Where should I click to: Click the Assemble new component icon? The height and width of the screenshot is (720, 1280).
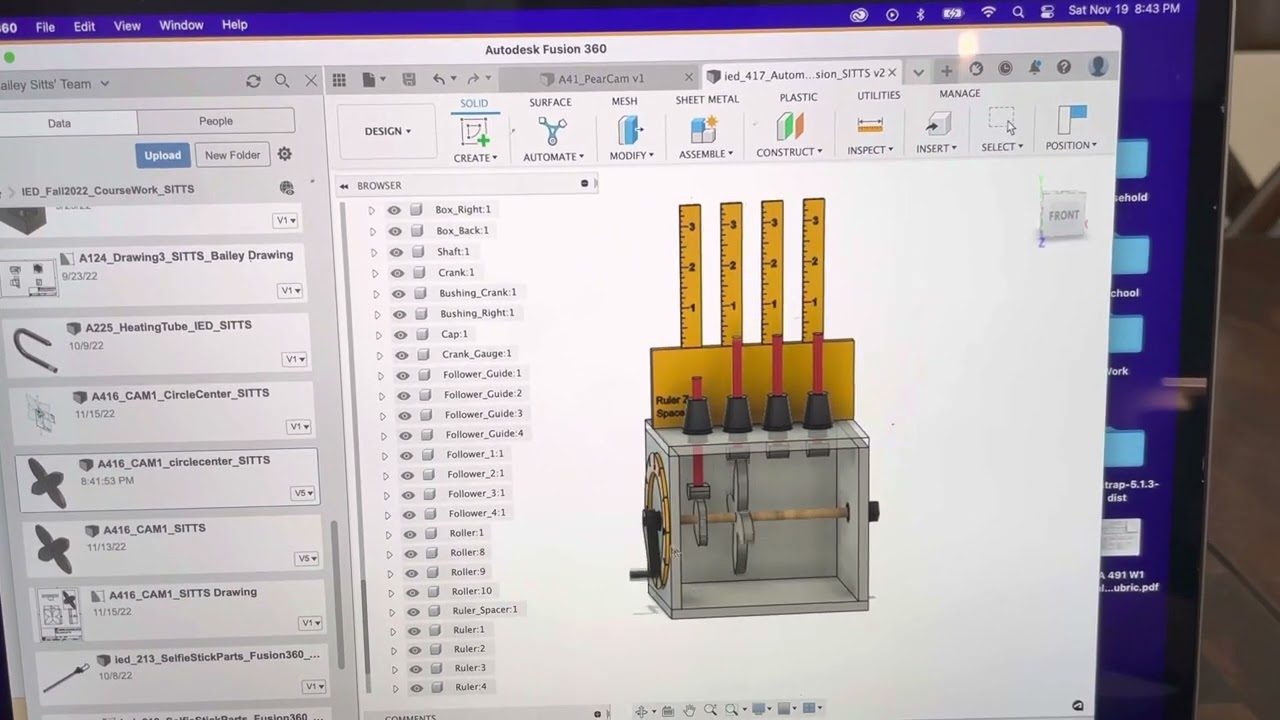tap(704, 129)
